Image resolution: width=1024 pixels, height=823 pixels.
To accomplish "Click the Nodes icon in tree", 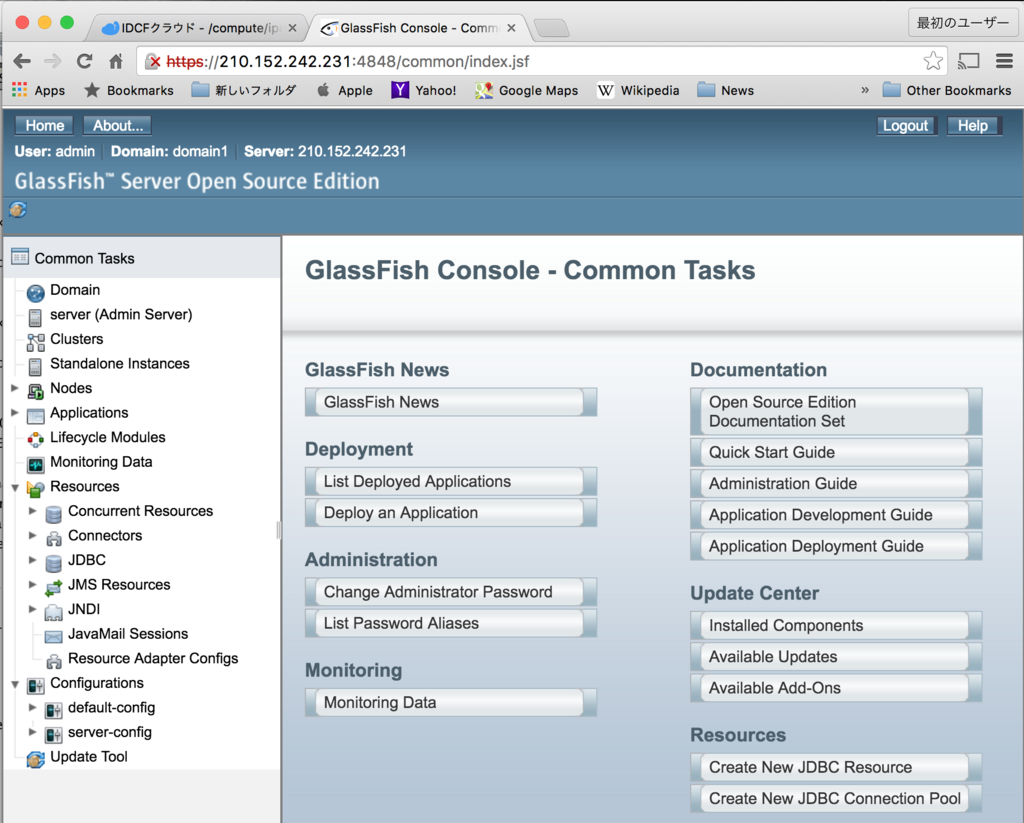I will tap(35, 391).
